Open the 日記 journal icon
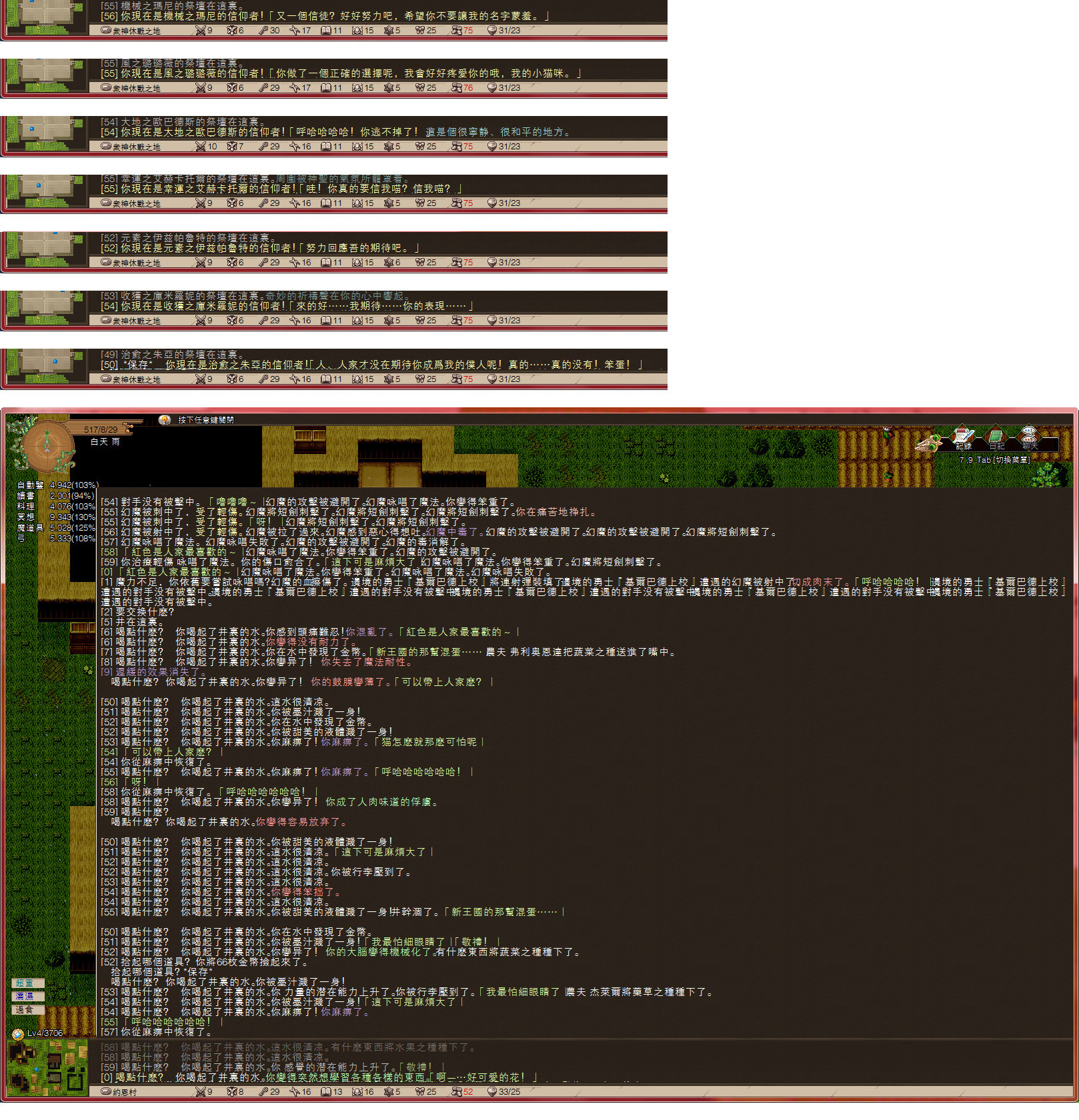The width and height of the screenshot is (1079, 1120). [x=996, y=438]
